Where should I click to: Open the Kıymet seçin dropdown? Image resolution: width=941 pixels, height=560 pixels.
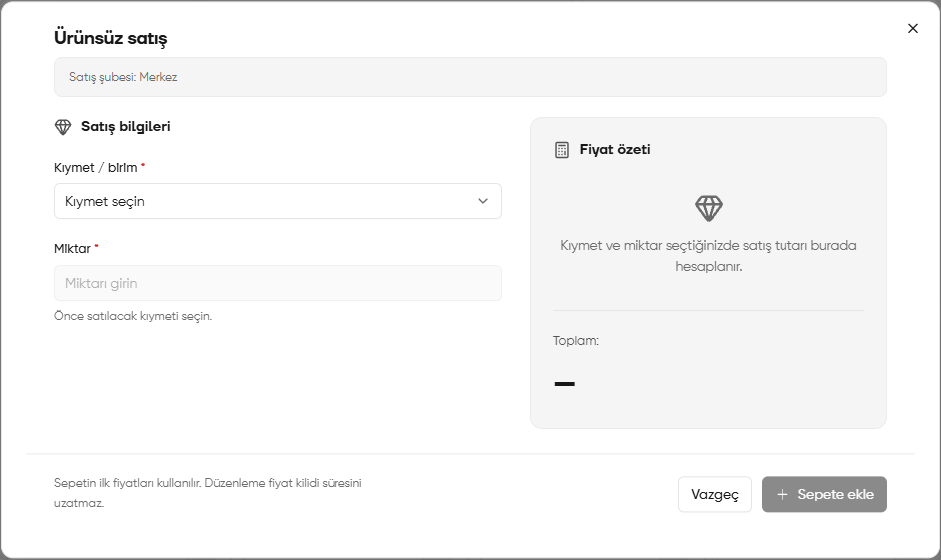[278, 201]
